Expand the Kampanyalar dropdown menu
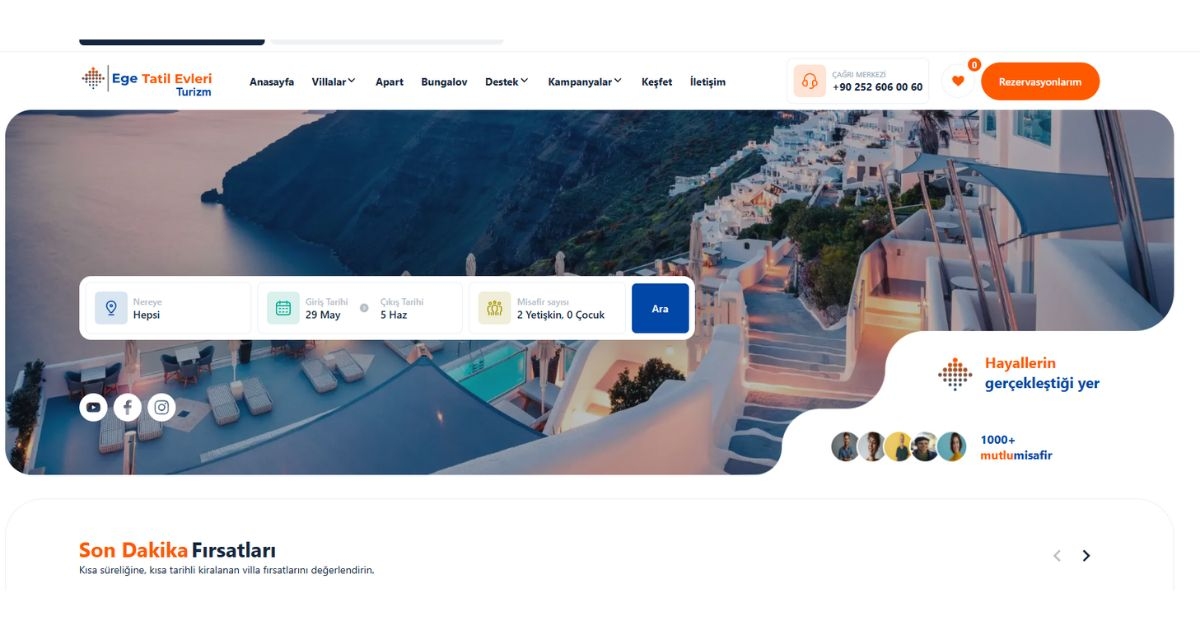 click(x=584, y=82)
